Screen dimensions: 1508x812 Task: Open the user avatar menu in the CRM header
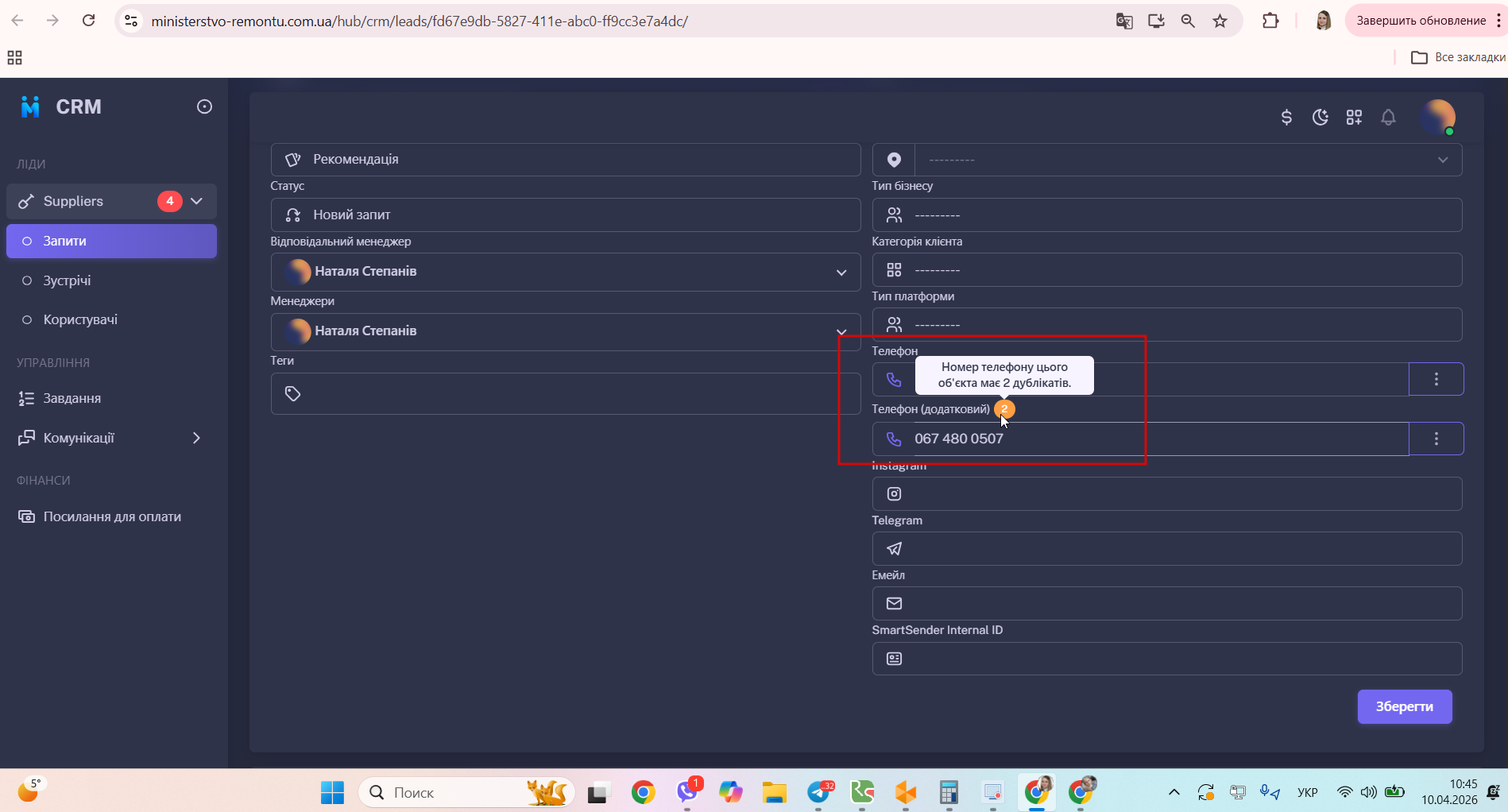pyautogui.click(x=1438, y=117)
